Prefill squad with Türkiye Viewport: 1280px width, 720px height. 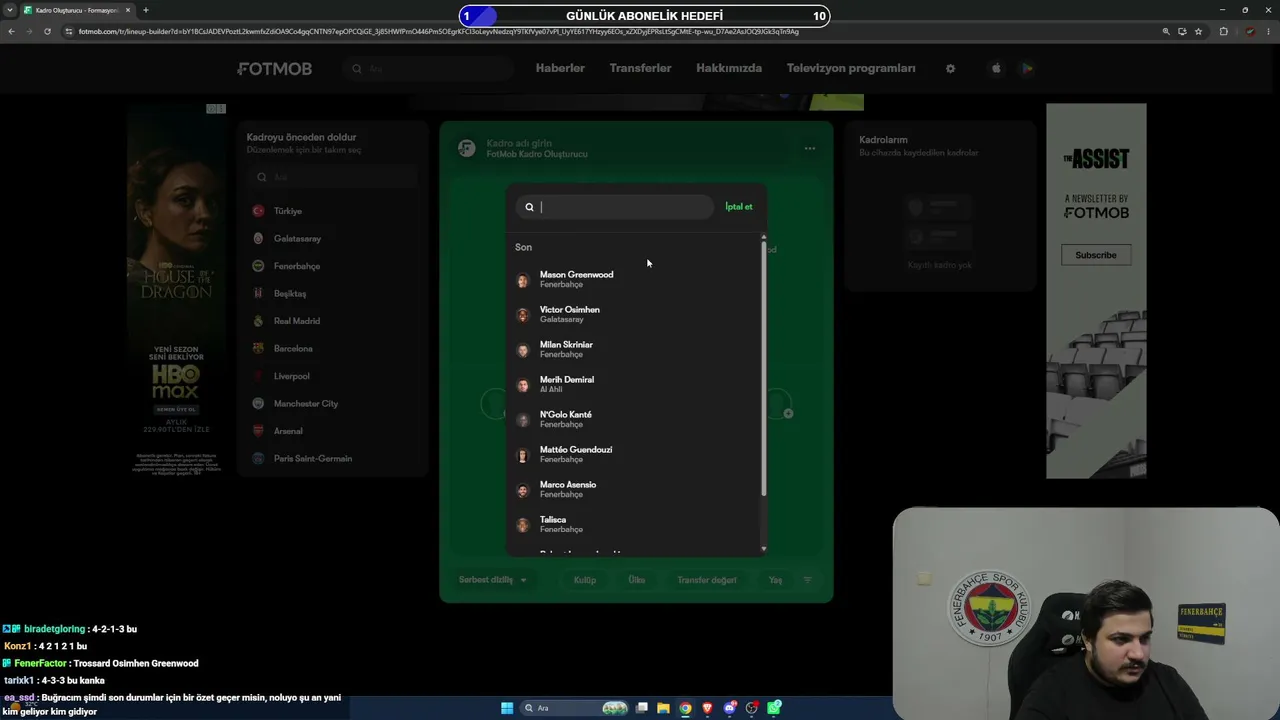click(332, 211)
